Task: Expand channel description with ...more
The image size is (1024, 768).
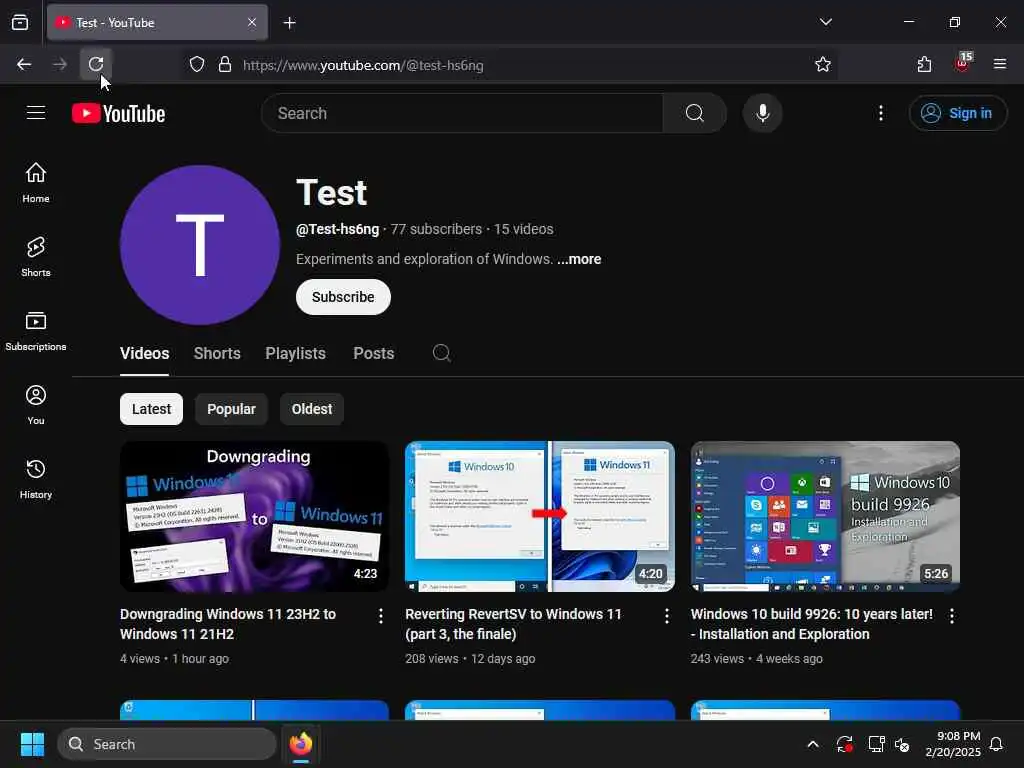Action: [579, 259]
